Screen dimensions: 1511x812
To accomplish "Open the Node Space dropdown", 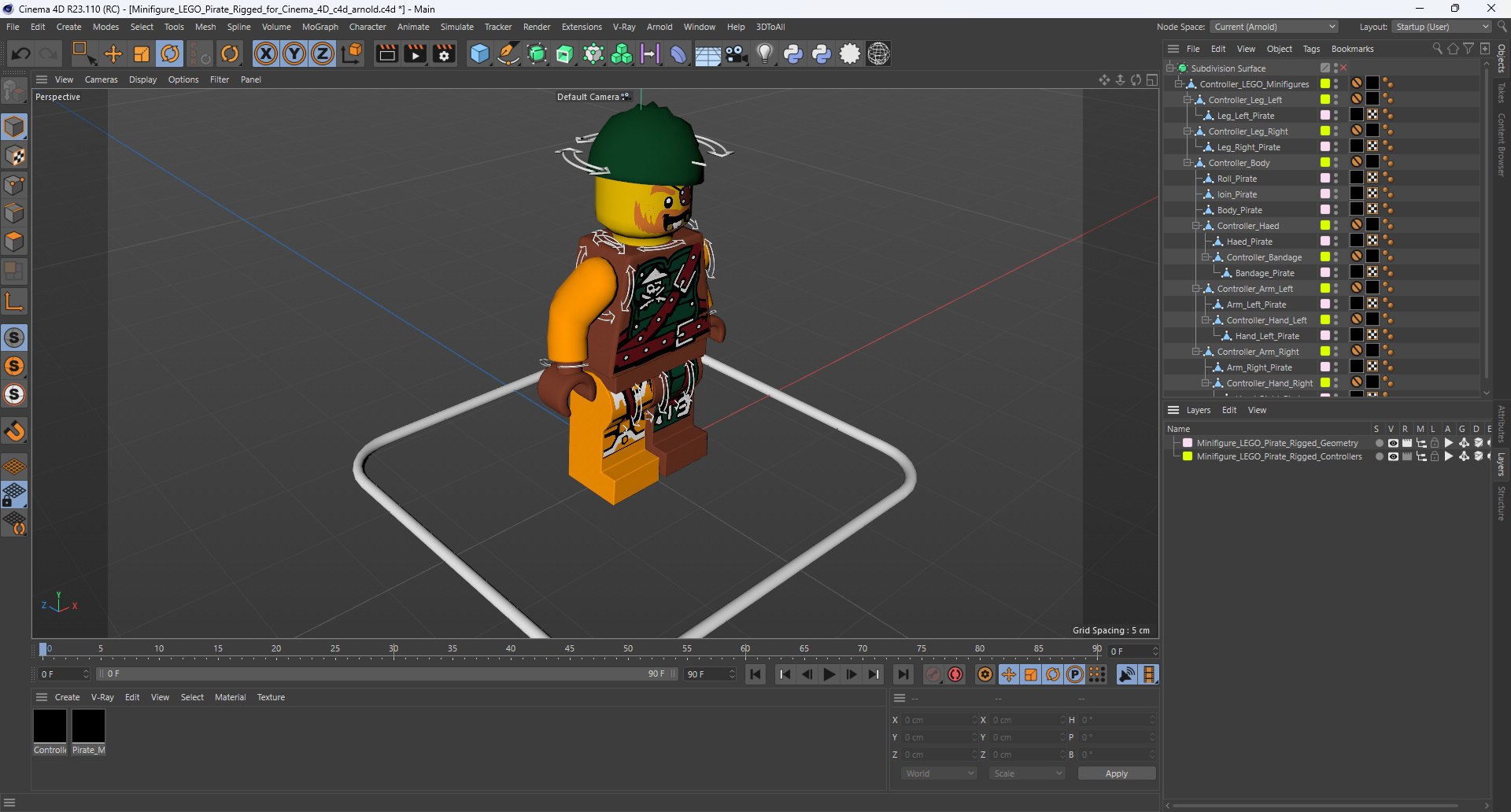I will [1274, 27].
